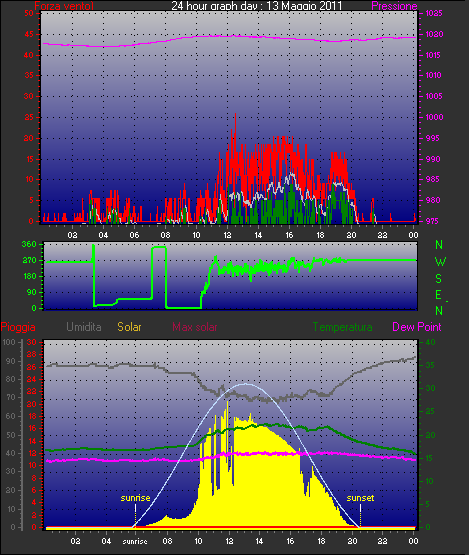Click the 1020 pressure axis value
Image resolution: width=469 pixels, height=555 pixels.
pyautogui.click(x=434, y=35)
